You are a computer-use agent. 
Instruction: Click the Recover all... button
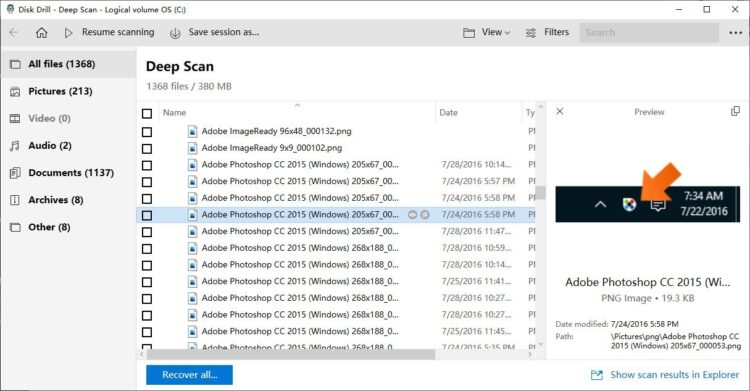(x=189, y=375)
